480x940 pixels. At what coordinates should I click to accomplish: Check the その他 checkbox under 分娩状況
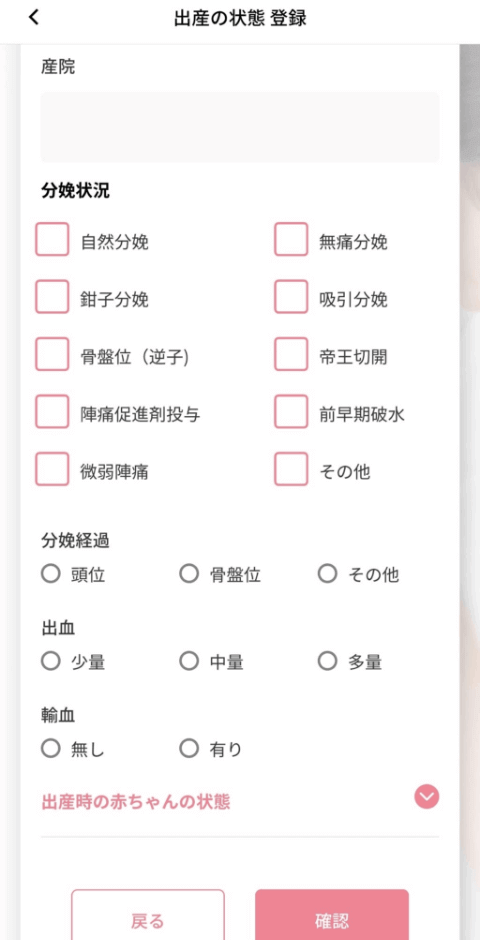[291, 469]
